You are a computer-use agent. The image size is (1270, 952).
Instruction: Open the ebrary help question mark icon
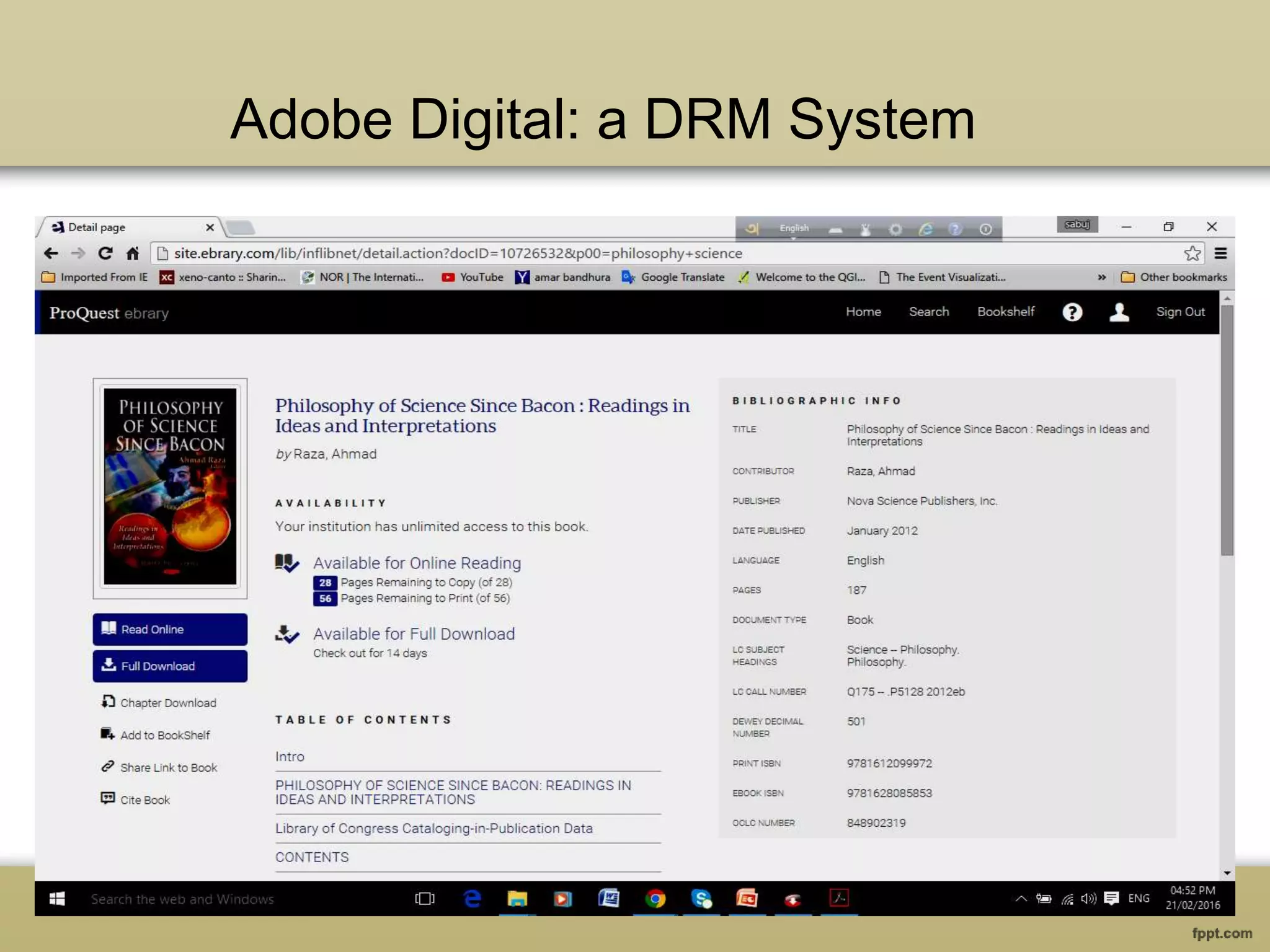(x=1072, y=312)
